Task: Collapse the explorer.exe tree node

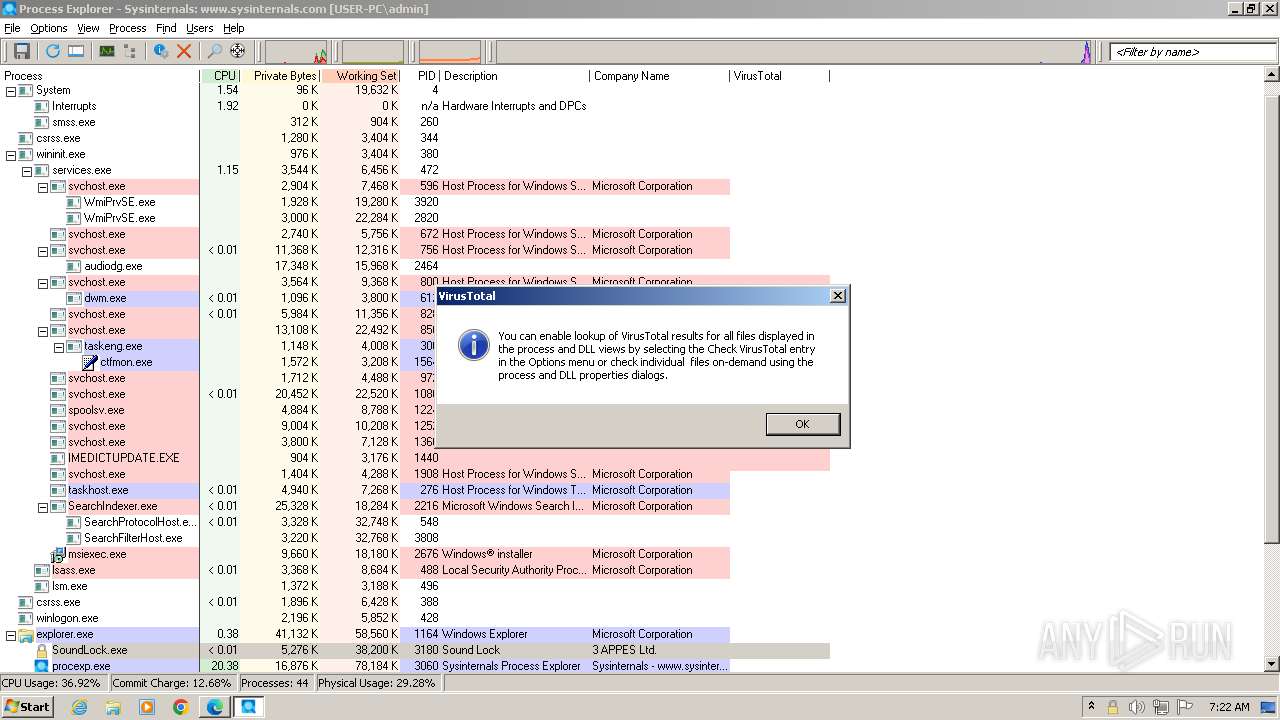Action: [11, 634]
